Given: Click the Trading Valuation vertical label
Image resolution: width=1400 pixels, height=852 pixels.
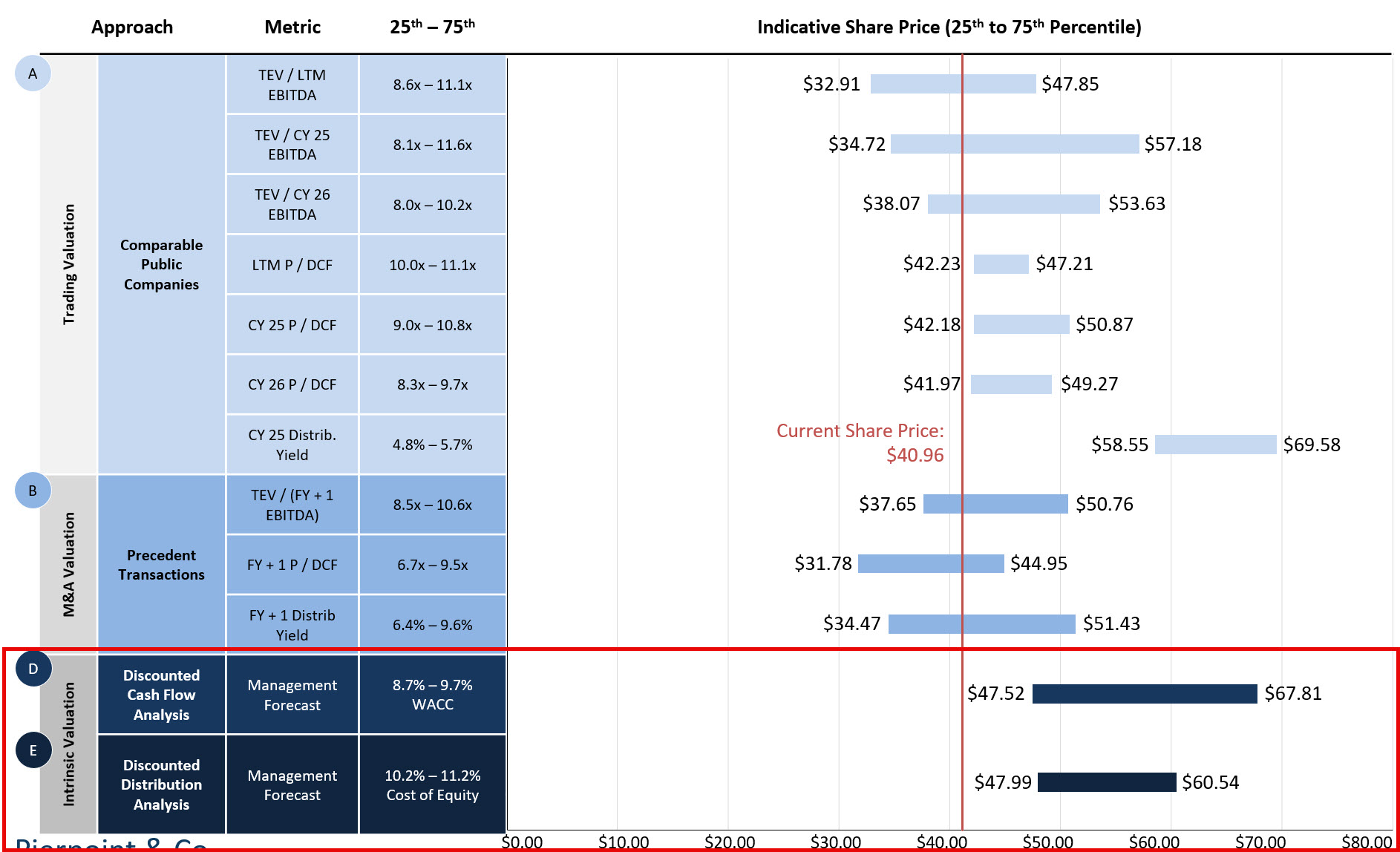Looking at the screenshot, I should pyautogui.click(x=69, y=264).
